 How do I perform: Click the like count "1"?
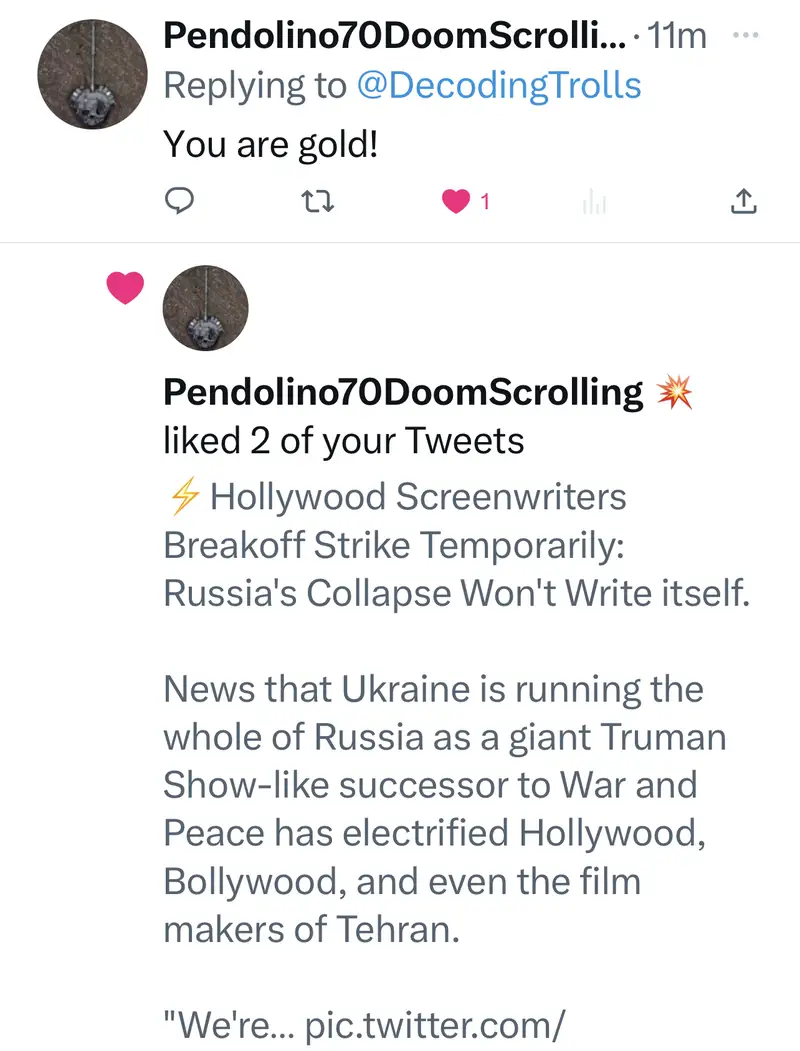pyautogui.click(x=485, y=202)
